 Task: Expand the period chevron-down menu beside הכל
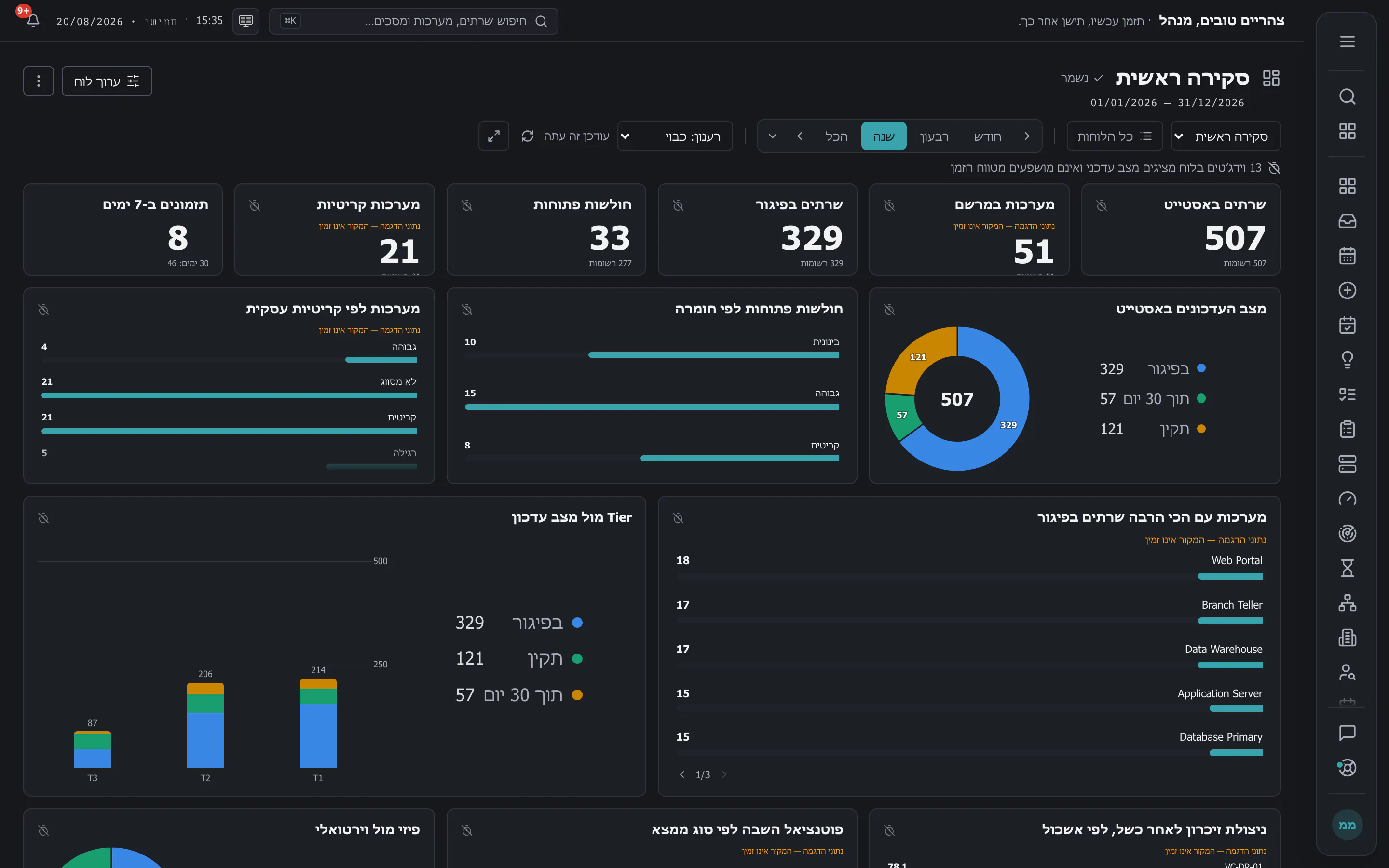pos(773,136)
